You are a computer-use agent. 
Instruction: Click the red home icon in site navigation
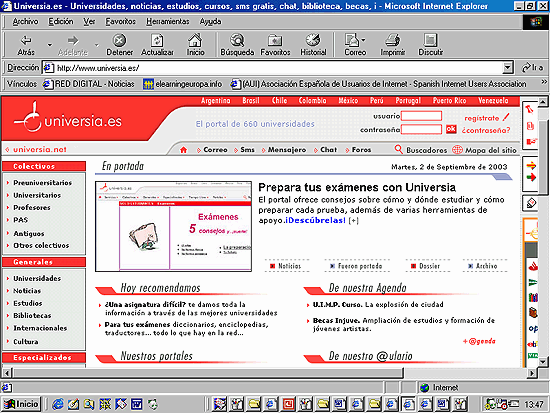pyautogui.click(x=183, y=150)
